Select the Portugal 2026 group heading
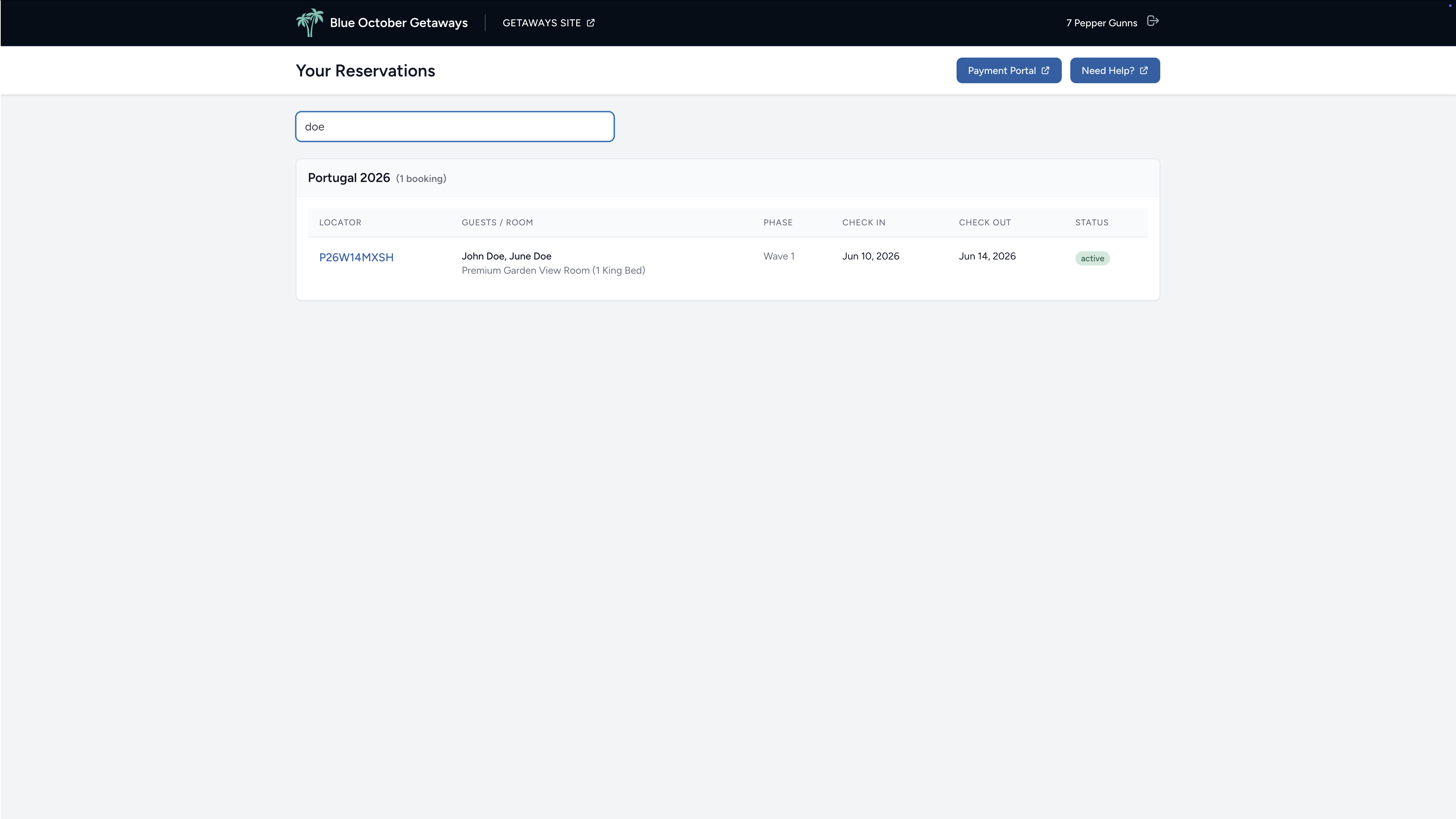Image resolution: width=1456 pixels, height=819 pixels. click(349, 177)
